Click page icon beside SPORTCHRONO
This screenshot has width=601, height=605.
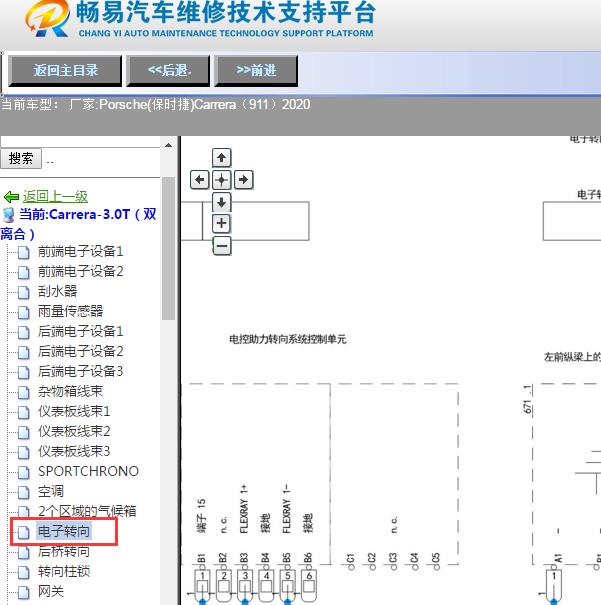point(24,472)
